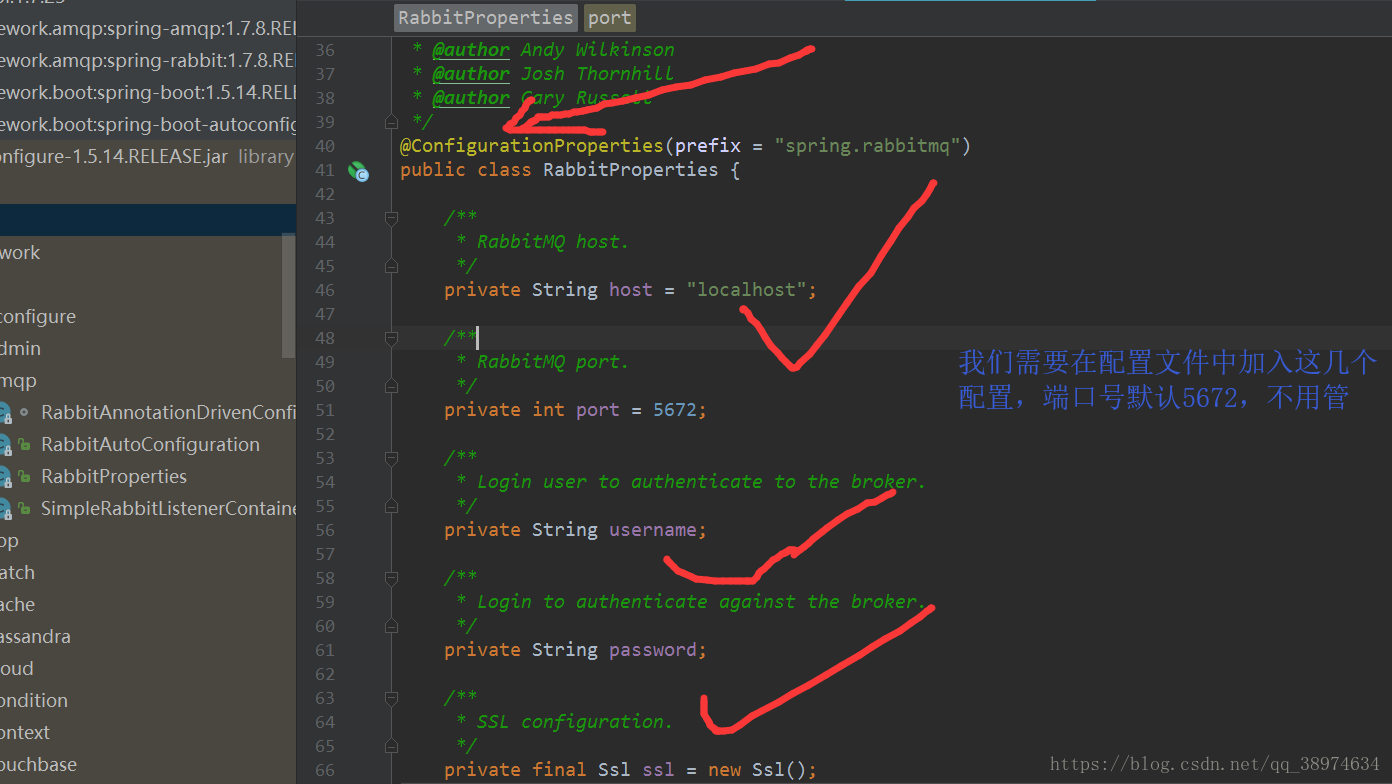The height and width of the screenshot is (784, 1392).
Task: Click the ssl field name on line 66
Action: click(x=659, y=770)
